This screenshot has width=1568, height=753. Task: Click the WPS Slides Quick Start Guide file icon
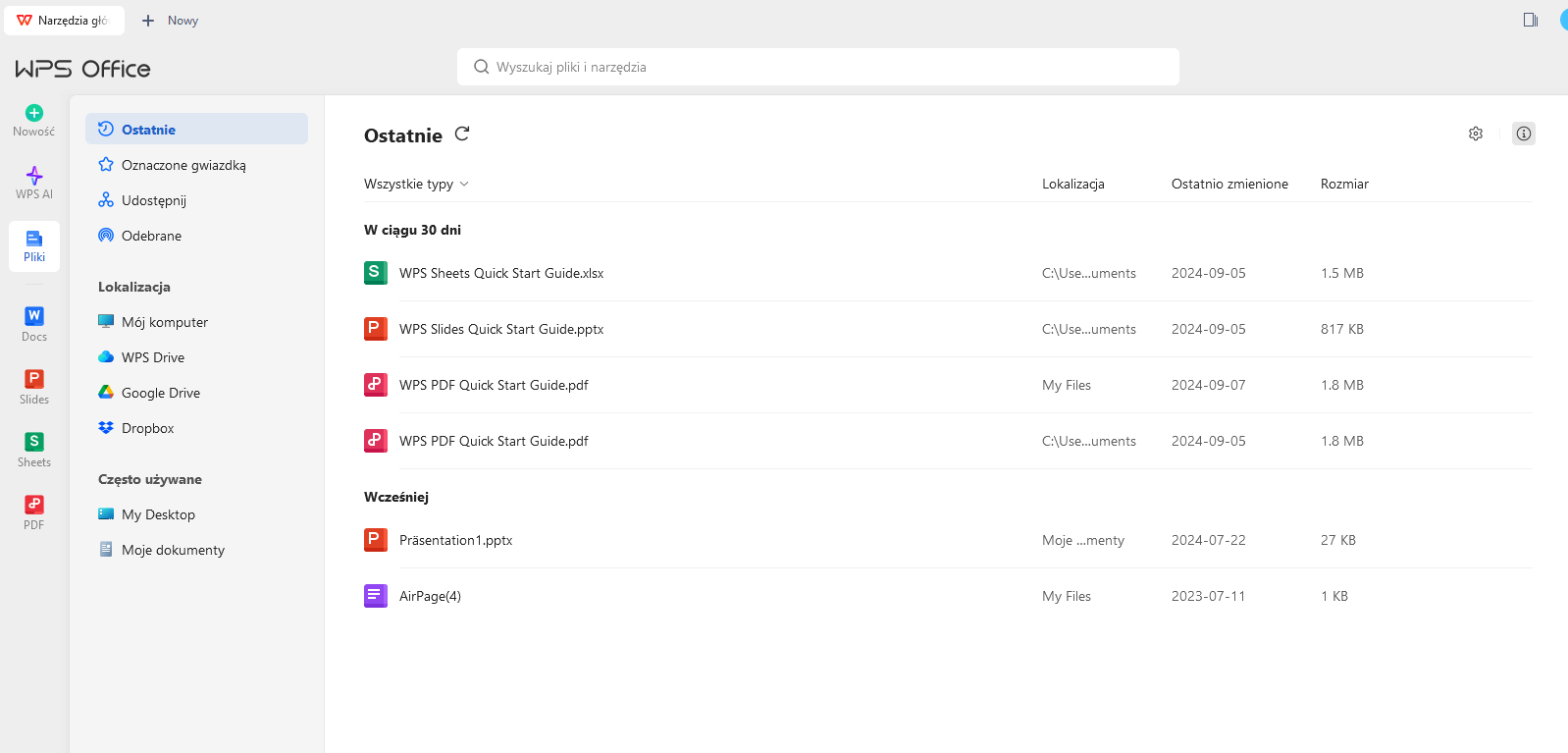[x=376, y=329]
